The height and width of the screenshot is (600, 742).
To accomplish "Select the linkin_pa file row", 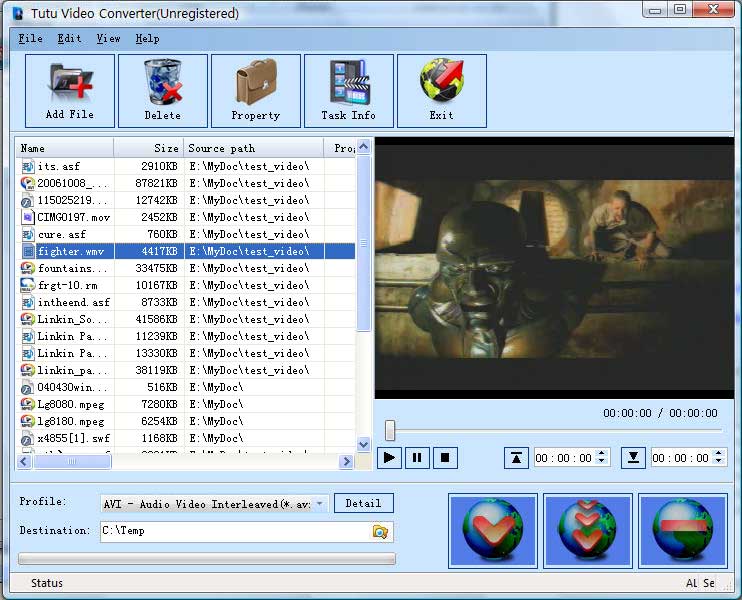I will [x=186, y=371].
